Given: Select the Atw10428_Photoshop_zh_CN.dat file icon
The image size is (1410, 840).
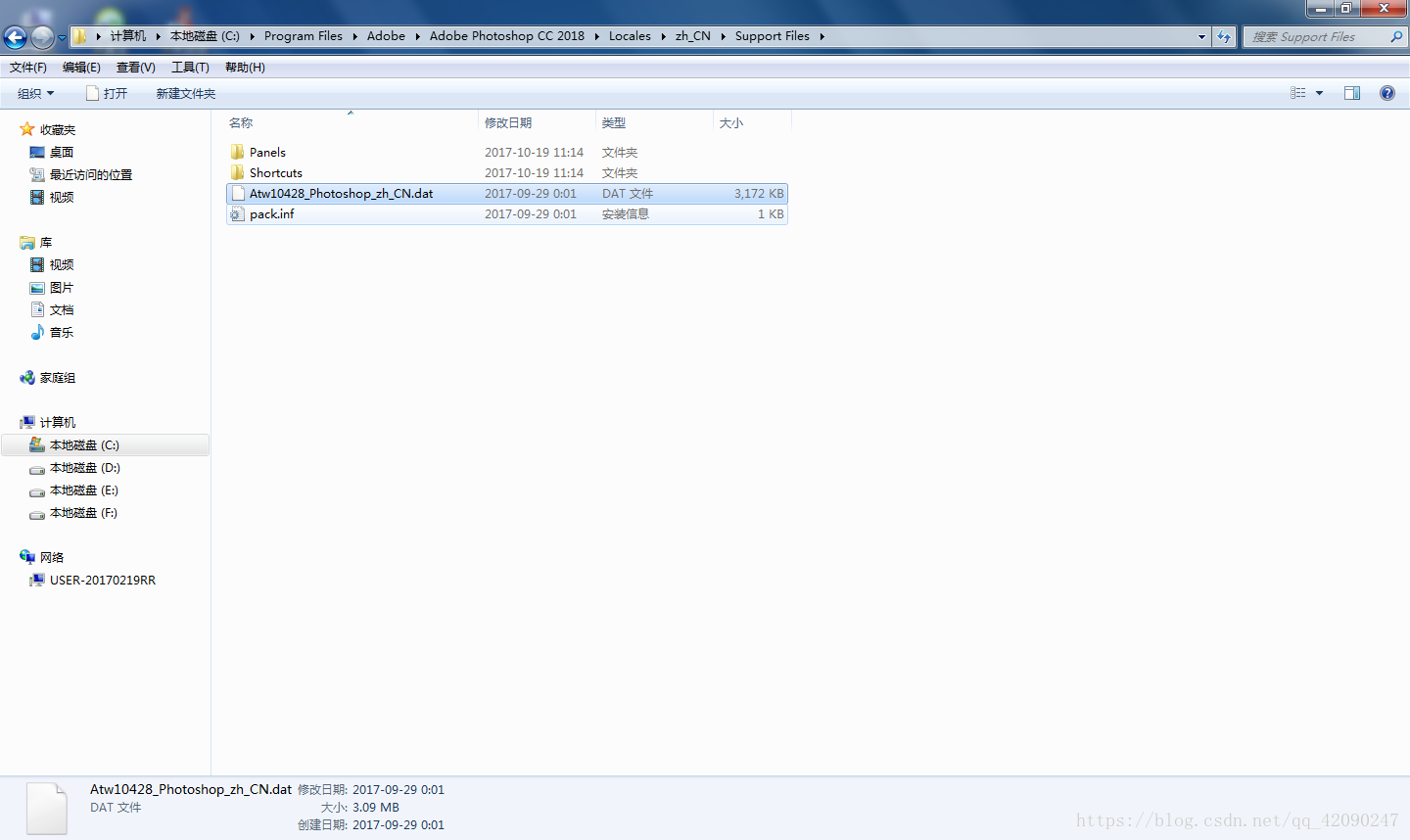Looking at the screenshot, I should 238,193.
